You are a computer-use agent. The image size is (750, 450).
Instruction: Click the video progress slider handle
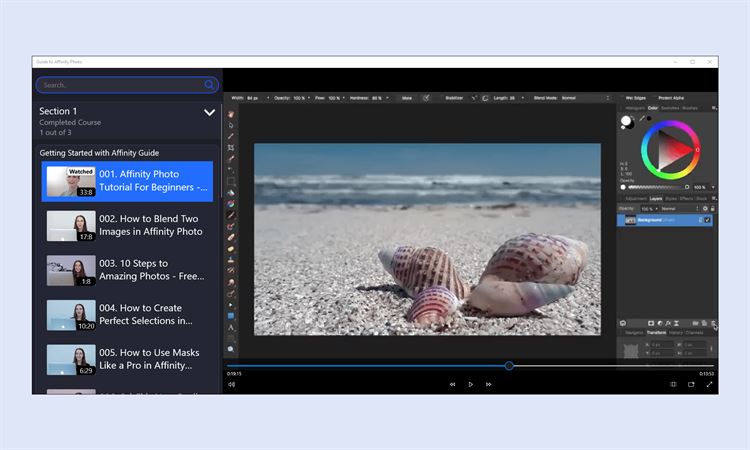[509, 366]
